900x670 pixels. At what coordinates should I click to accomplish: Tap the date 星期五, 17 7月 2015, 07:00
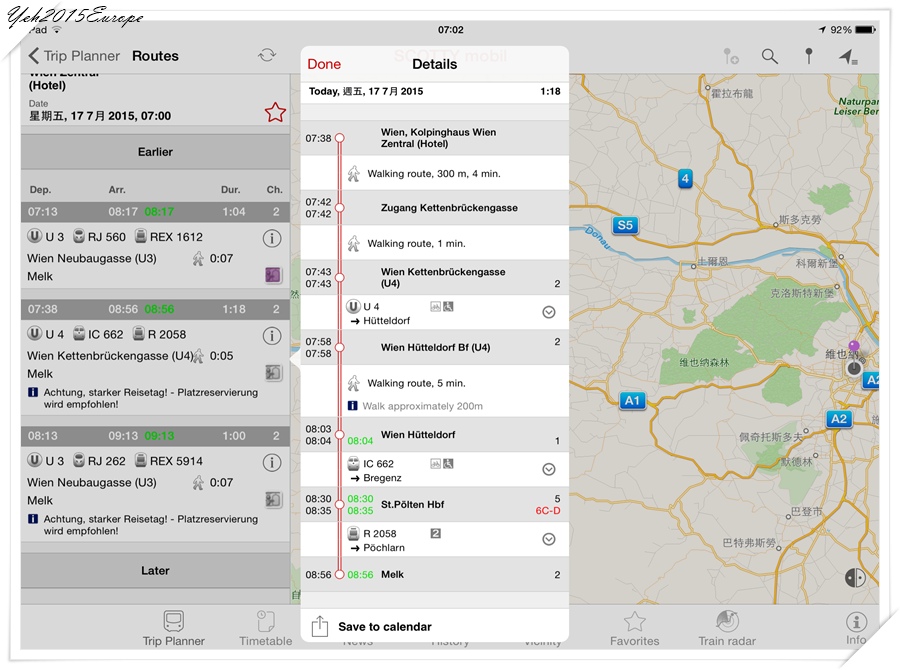coord(100,116)
